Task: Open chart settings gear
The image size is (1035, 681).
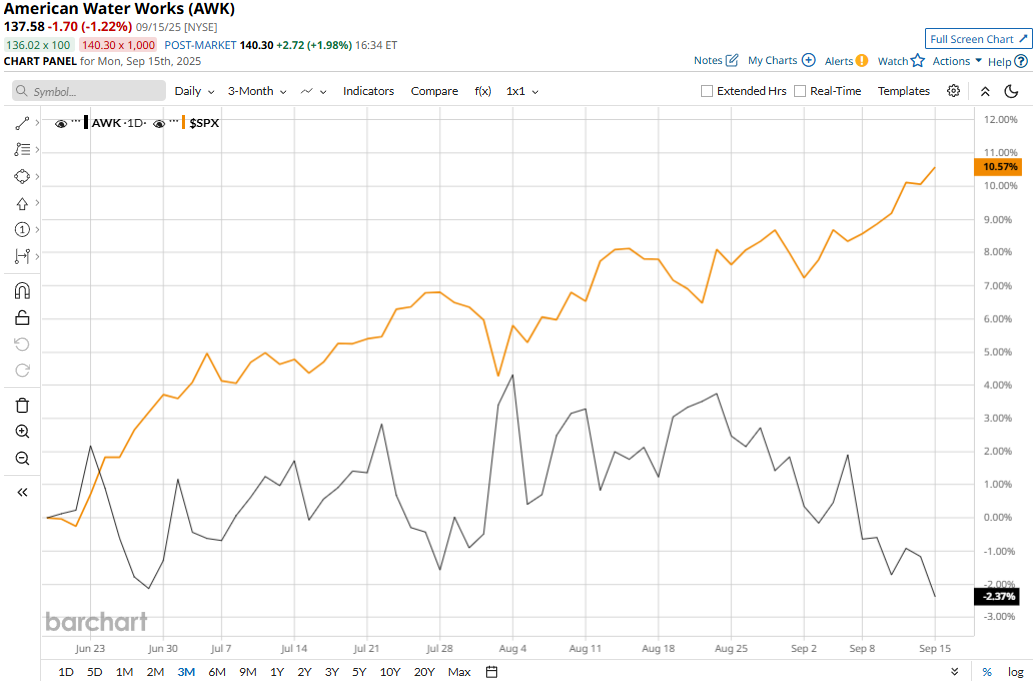Action: click(953, 91)
